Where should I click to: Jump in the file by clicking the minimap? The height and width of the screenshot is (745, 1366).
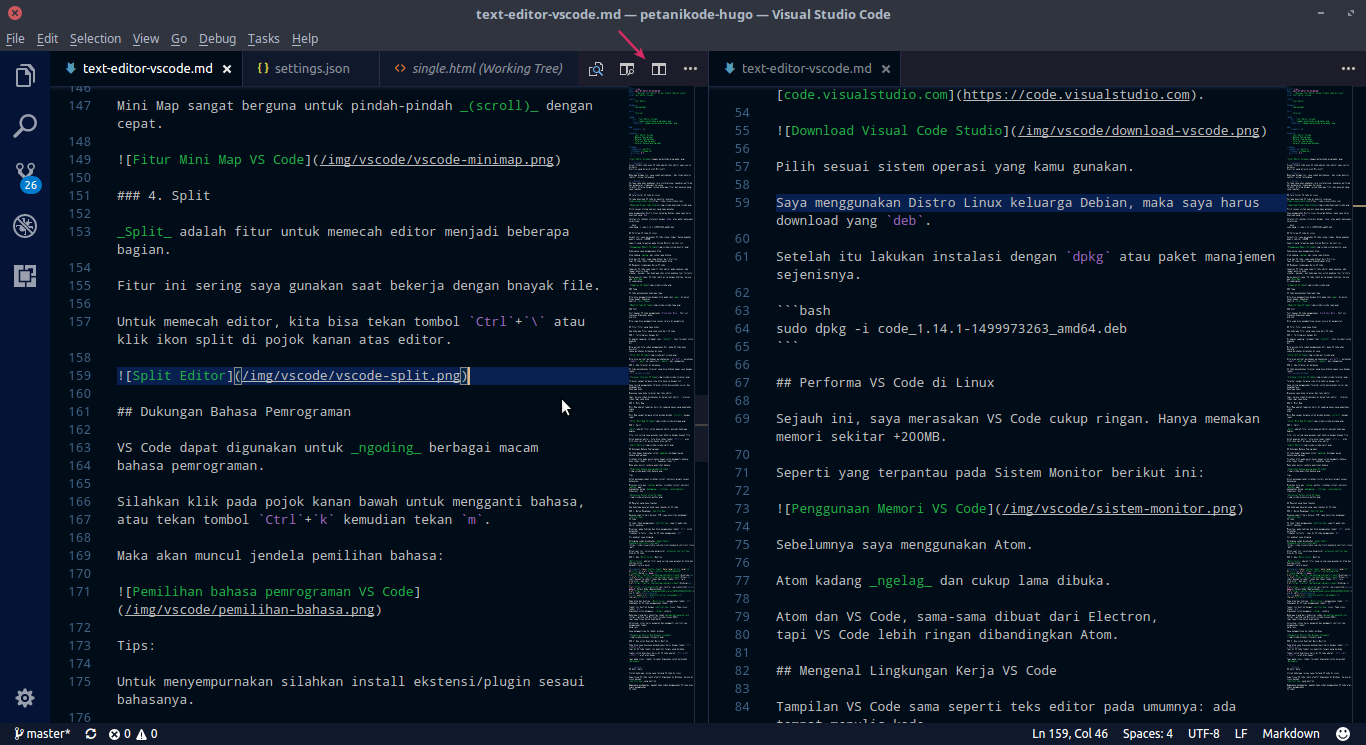coord(658,400)
